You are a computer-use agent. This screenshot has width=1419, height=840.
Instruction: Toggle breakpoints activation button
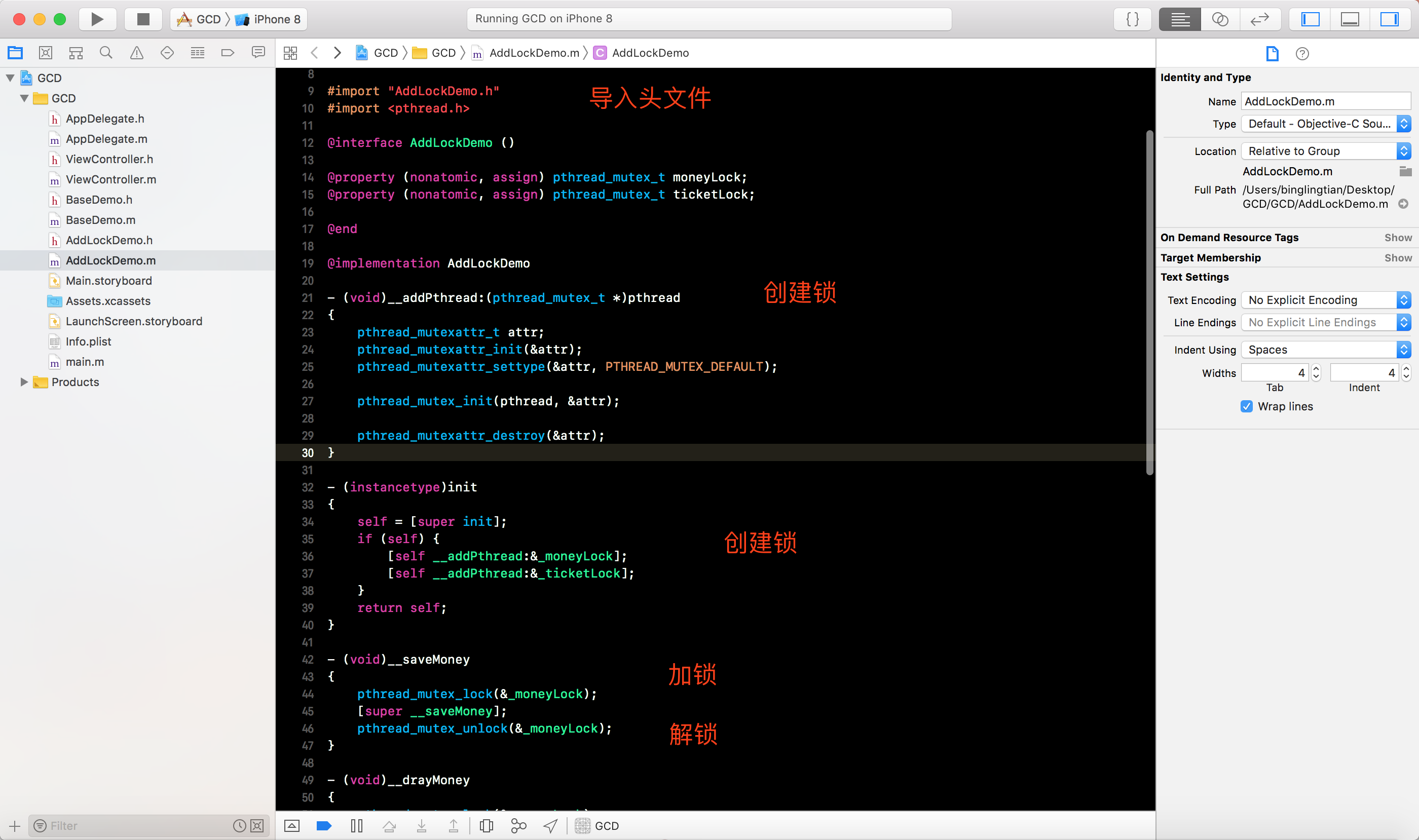[324, 826]
